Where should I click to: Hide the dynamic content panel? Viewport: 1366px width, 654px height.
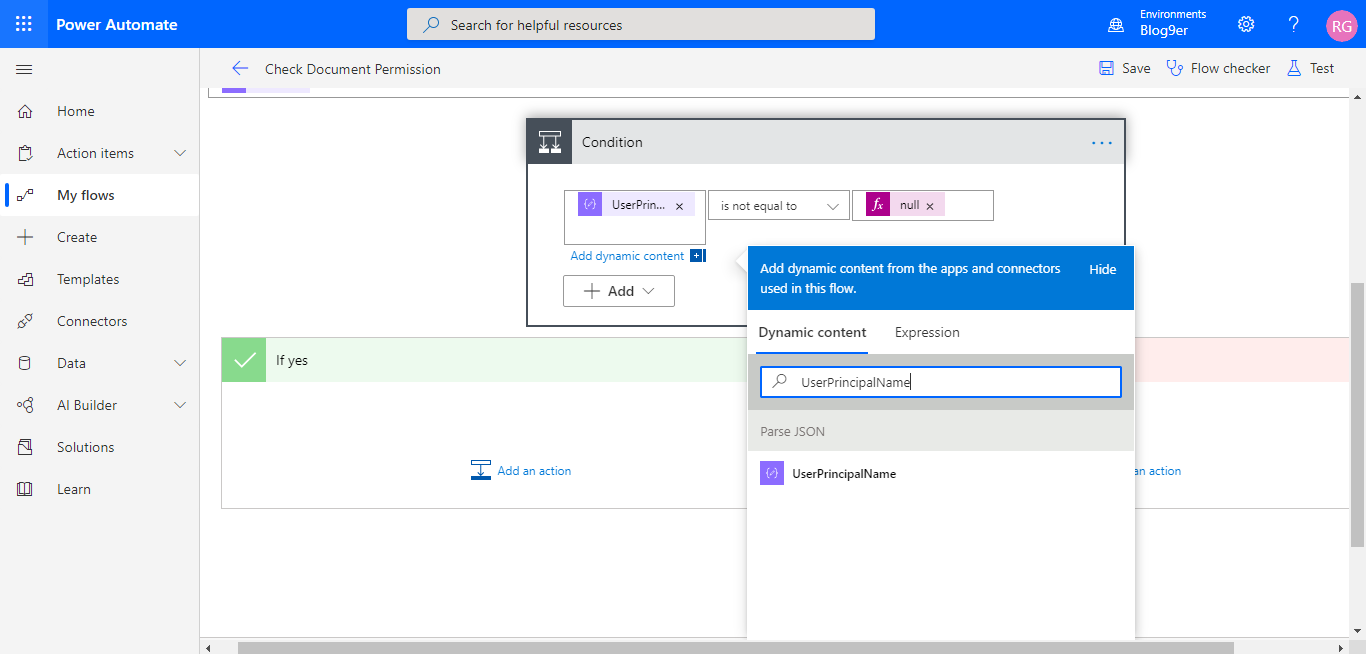coord(1103,269)
